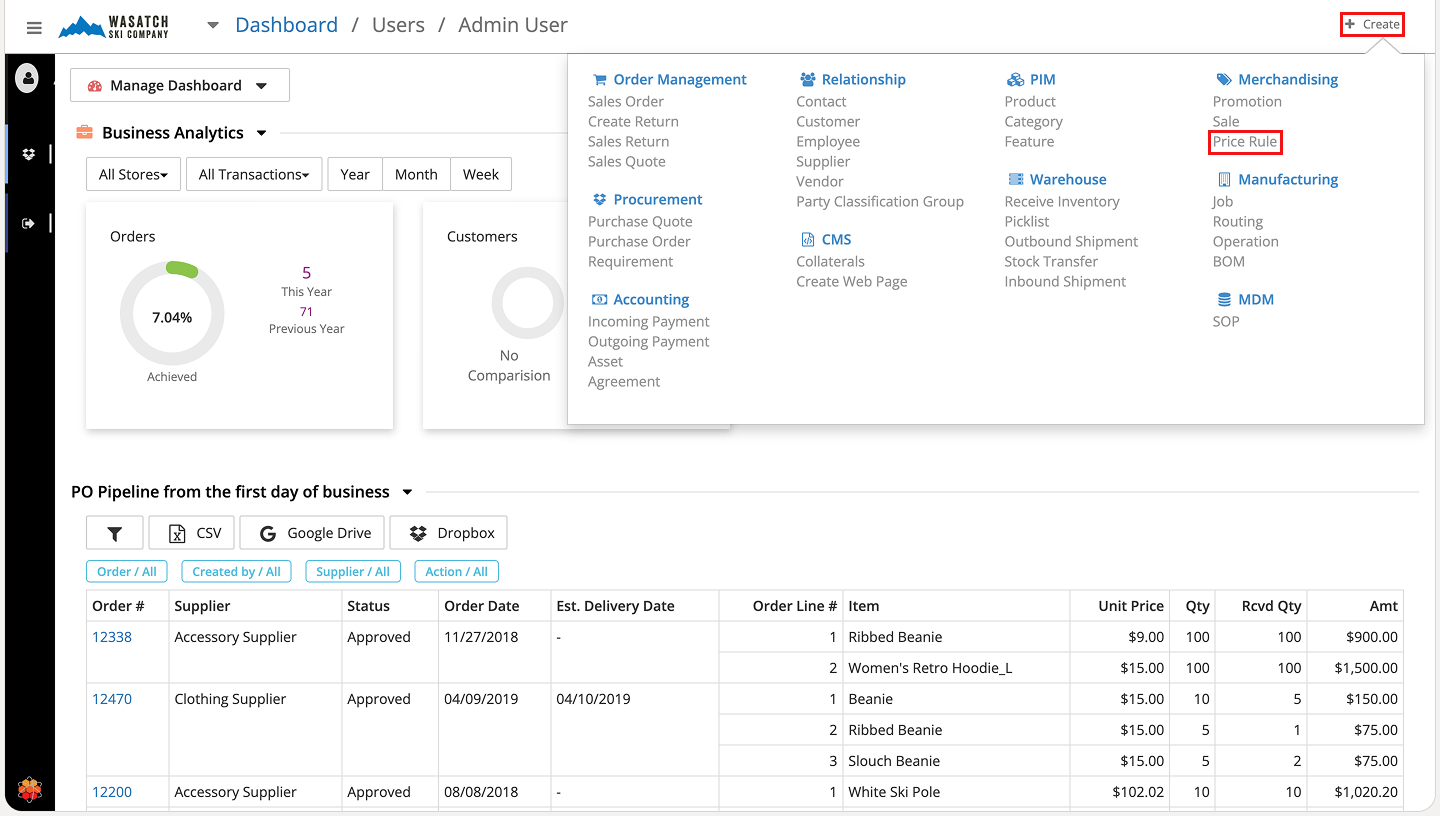Click the Wasatch Ski Company logo
This screenshot has height=816, width=1440.
(x=114, y=27)
